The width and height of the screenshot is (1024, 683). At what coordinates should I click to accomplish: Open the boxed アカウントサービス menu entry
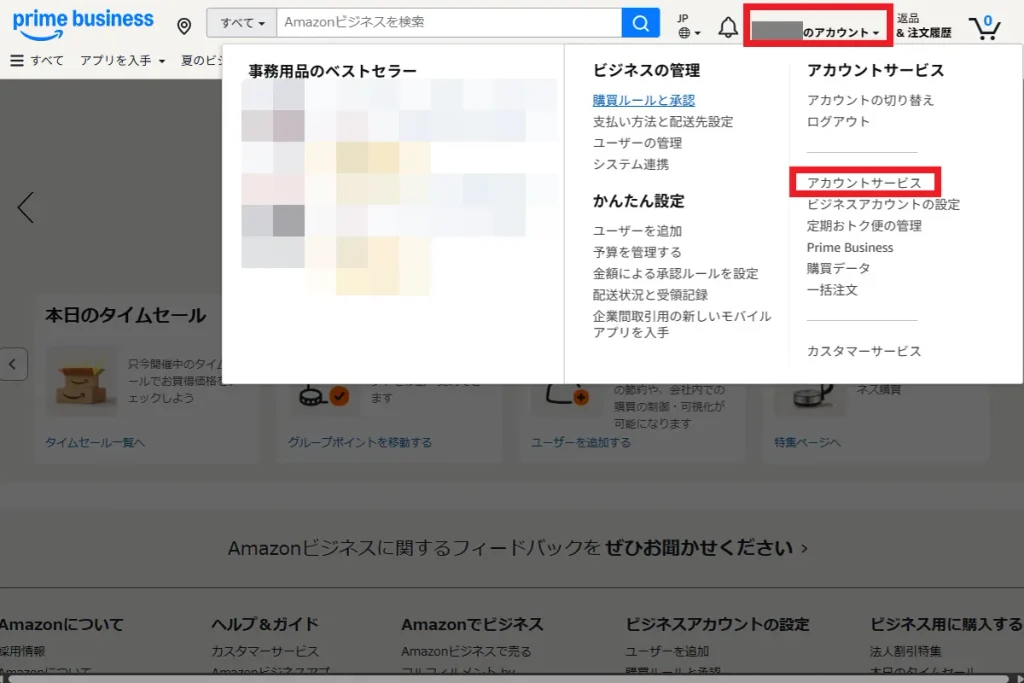(x=864, y=183)
